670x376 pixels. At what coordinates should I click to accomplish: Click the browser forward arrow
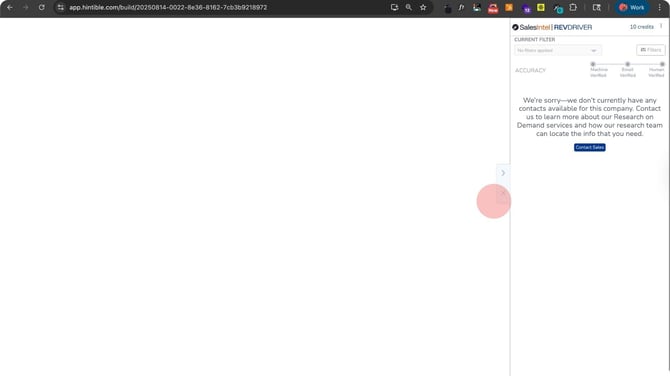tap(26, 7)
